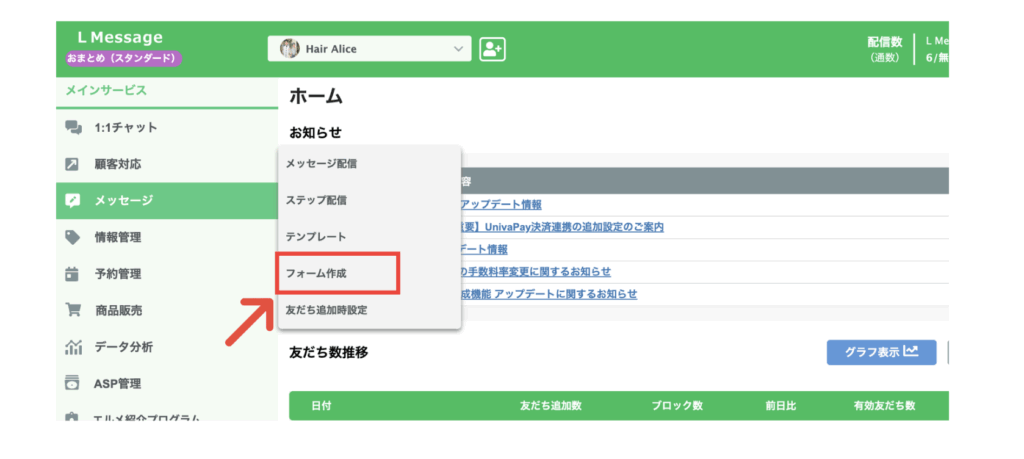
Task: Click the 配信数 label in header
Action: 885,42
